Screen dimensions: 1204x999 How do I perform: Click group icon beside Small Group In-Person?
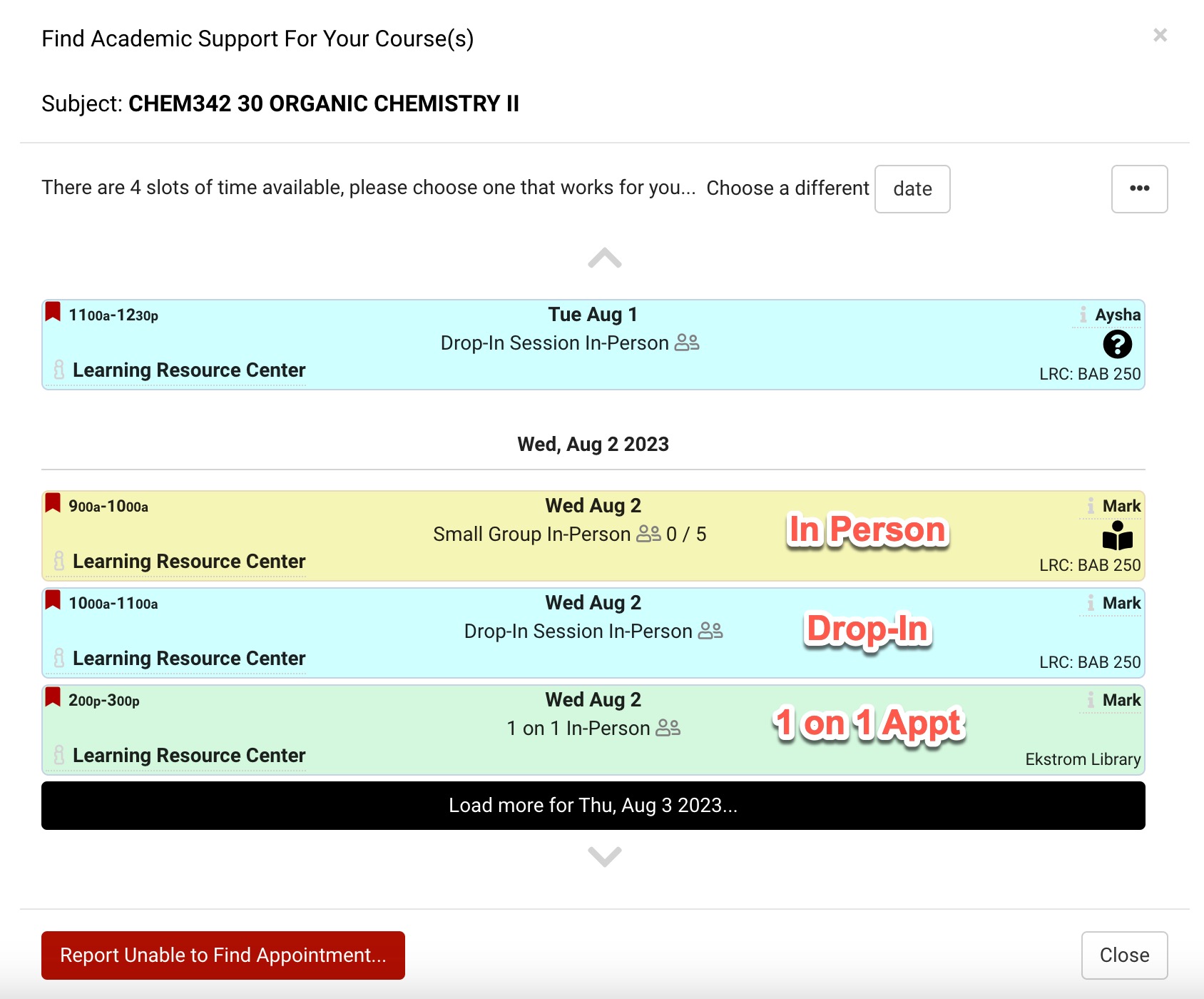[648, 534]
